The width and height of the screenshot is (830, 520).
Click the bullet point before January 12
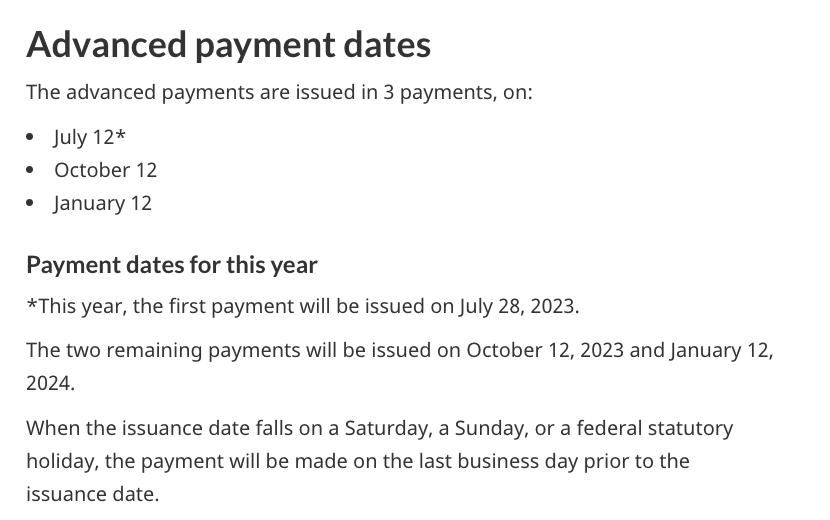click(x=30, y=203)
